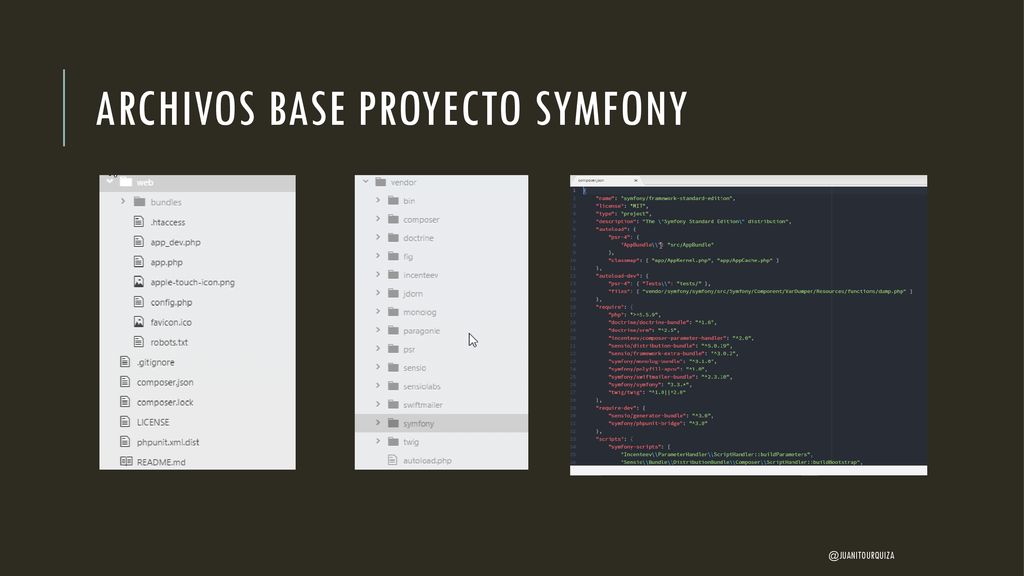This screenshot has height=576, width=1024.
Task: Open the LICENSE file
Action: (153, 423)
